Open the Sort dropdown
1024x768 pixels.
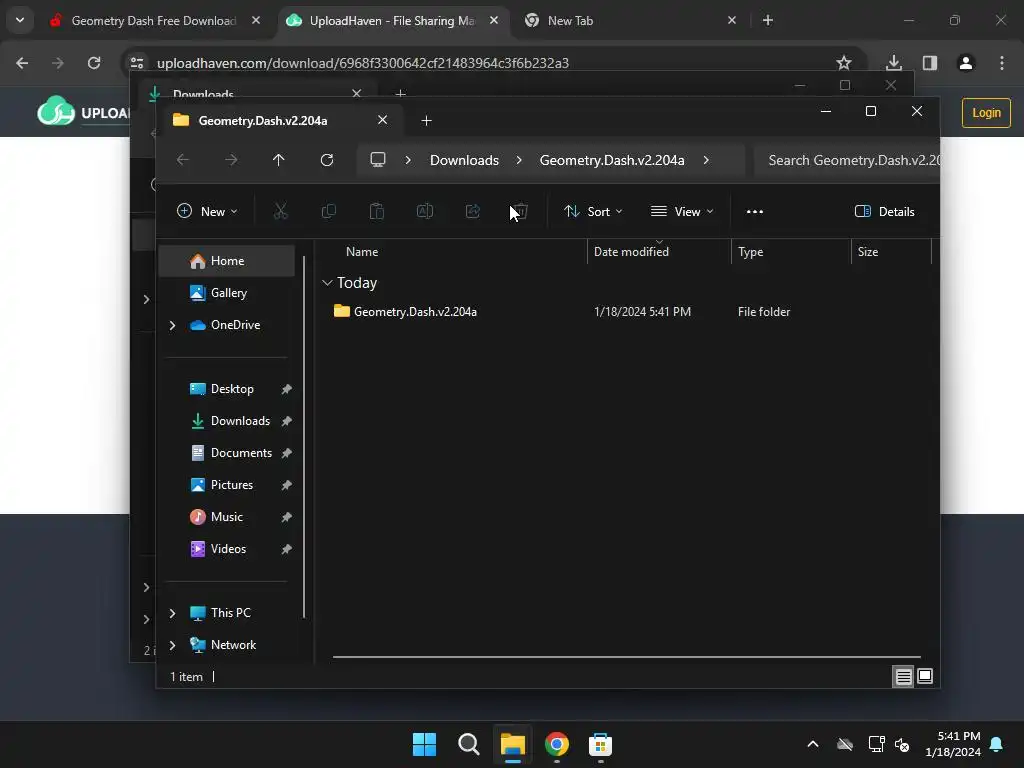coord(593,212)
